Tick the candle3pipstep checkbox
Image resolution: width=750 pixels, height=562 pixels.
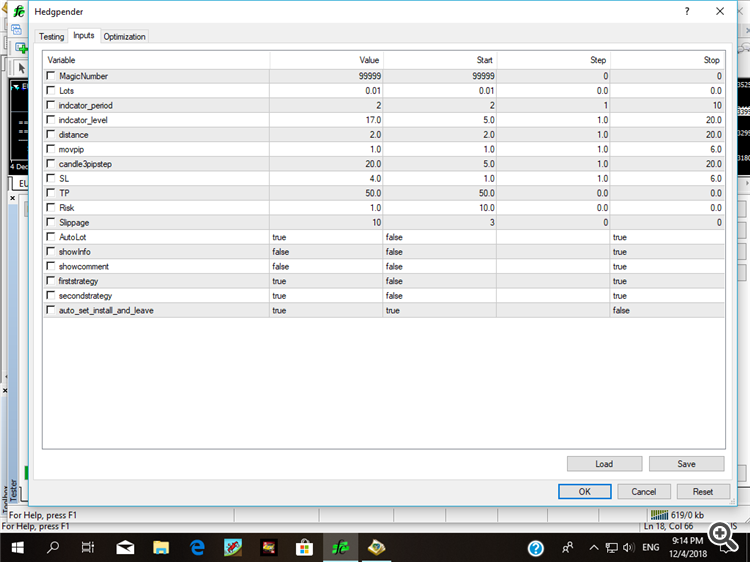pos(51,164)
